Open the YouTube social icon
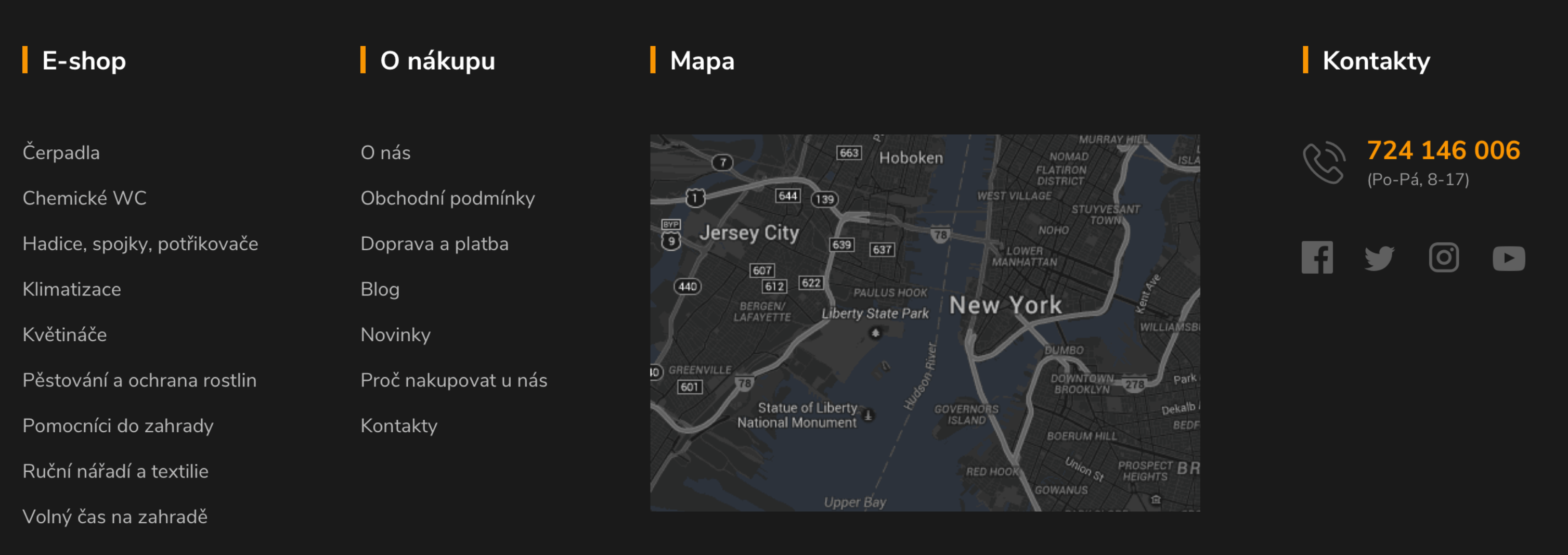The width and height of the screenshot is (1568, 555). 1508,258
